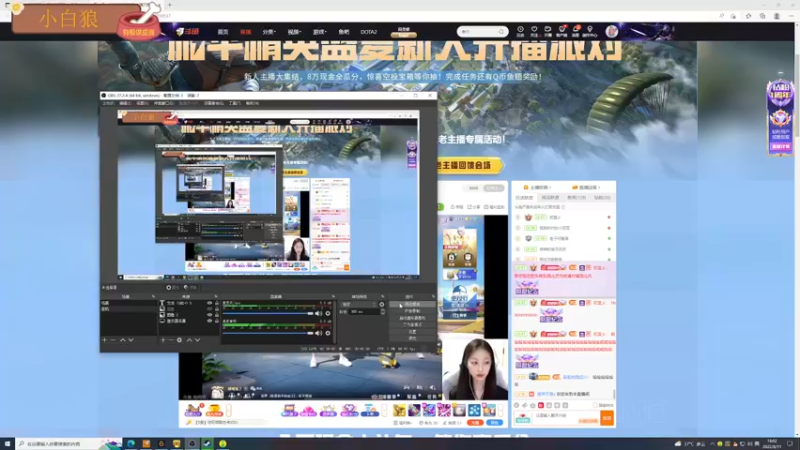Toggle the effect-blocking checkbox above chat input
This screenshot has height=450, width=800.
pos(595,405)
